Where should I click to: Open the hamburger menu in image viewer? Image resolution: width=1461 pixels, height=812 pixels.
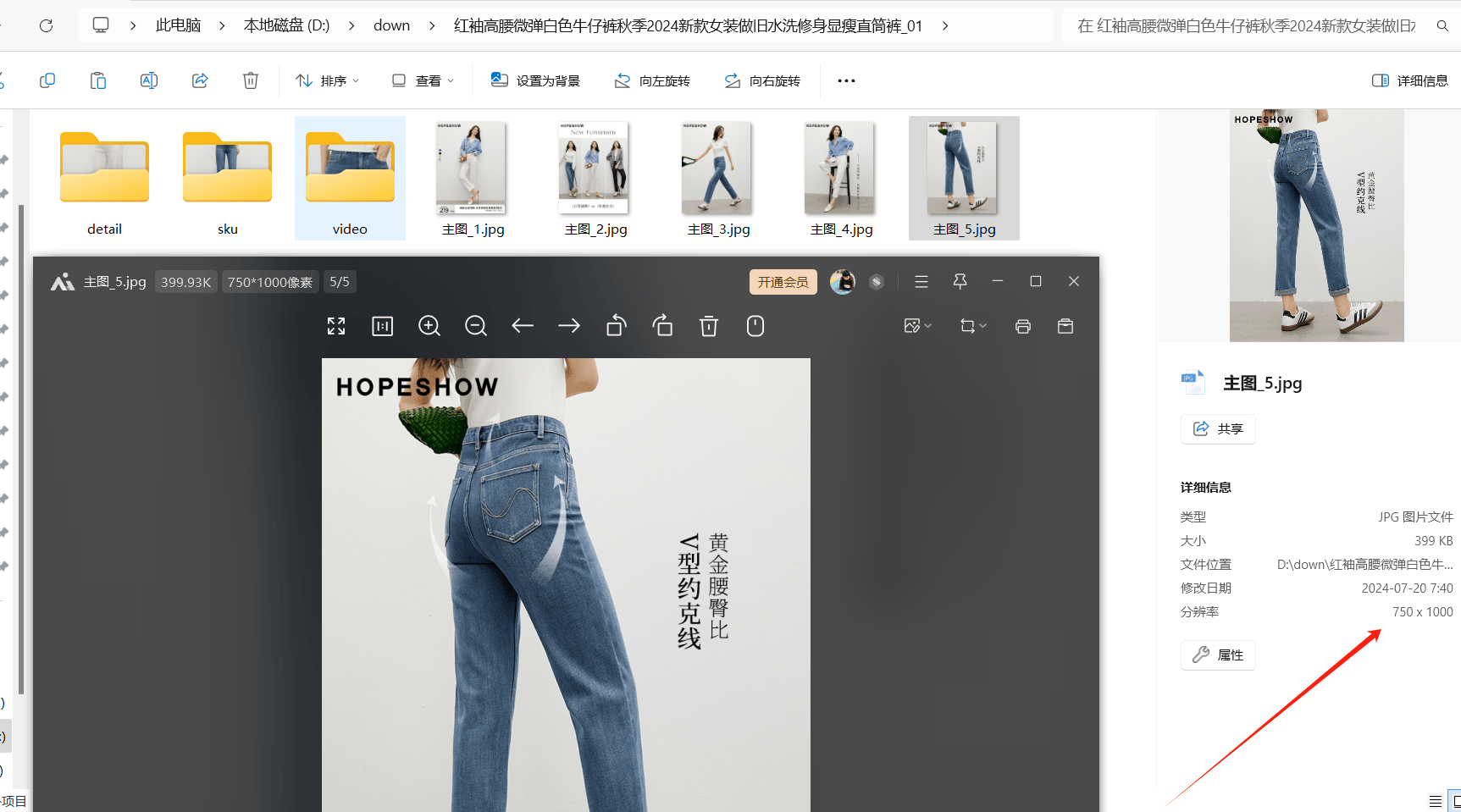921,282
